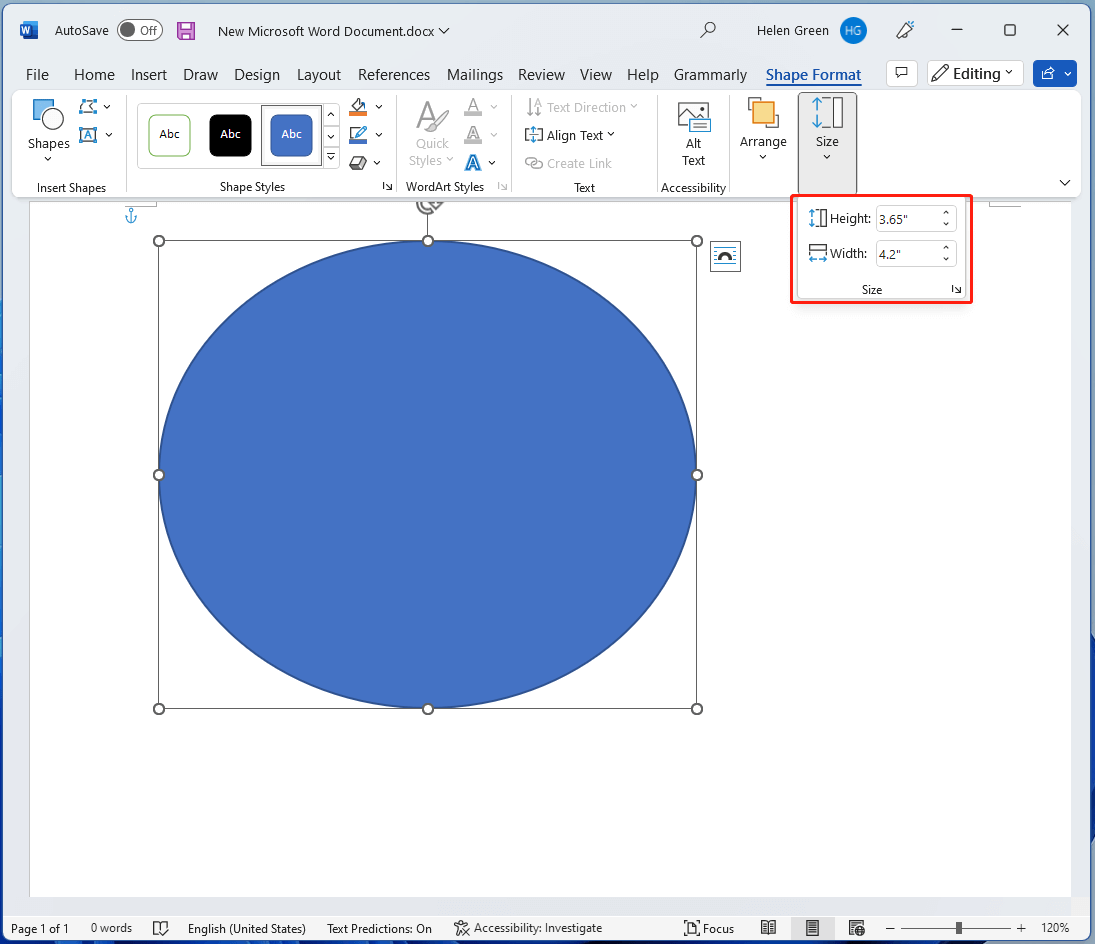
Task: Open the Mailings ribbon tab
Action: (475, 75)
